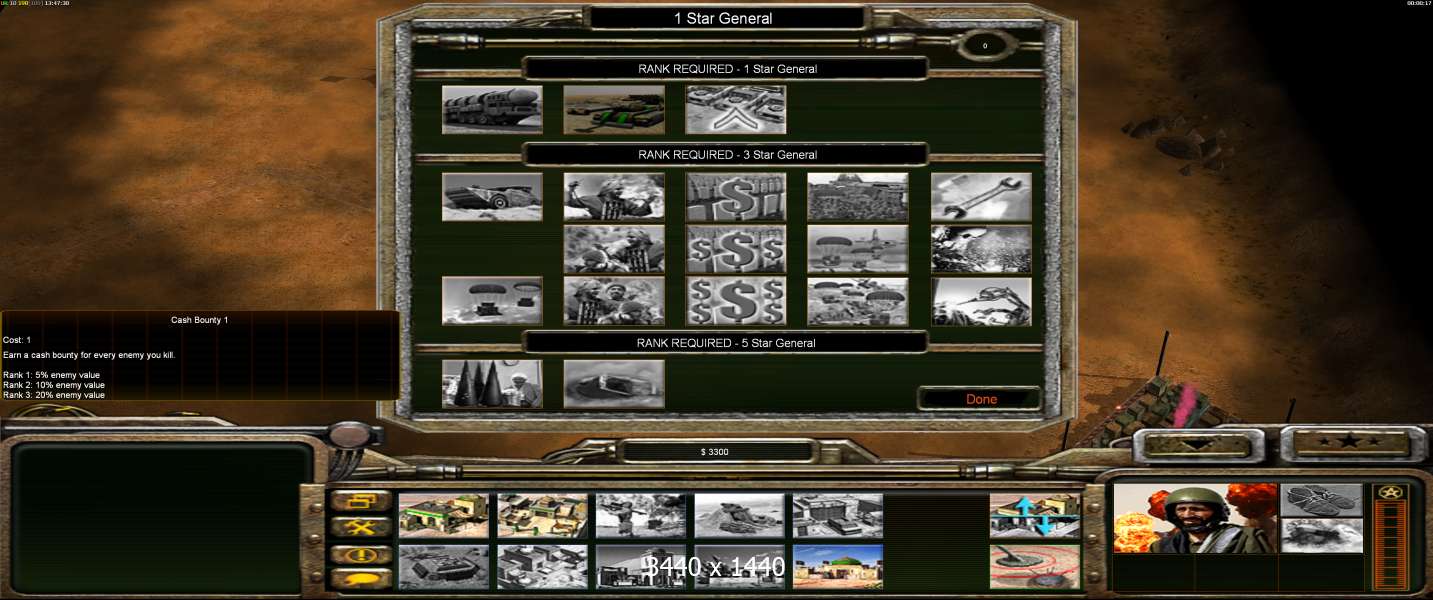Build the tan compound building in command bar
The image size is (1433, 600).
pos(542,516)
